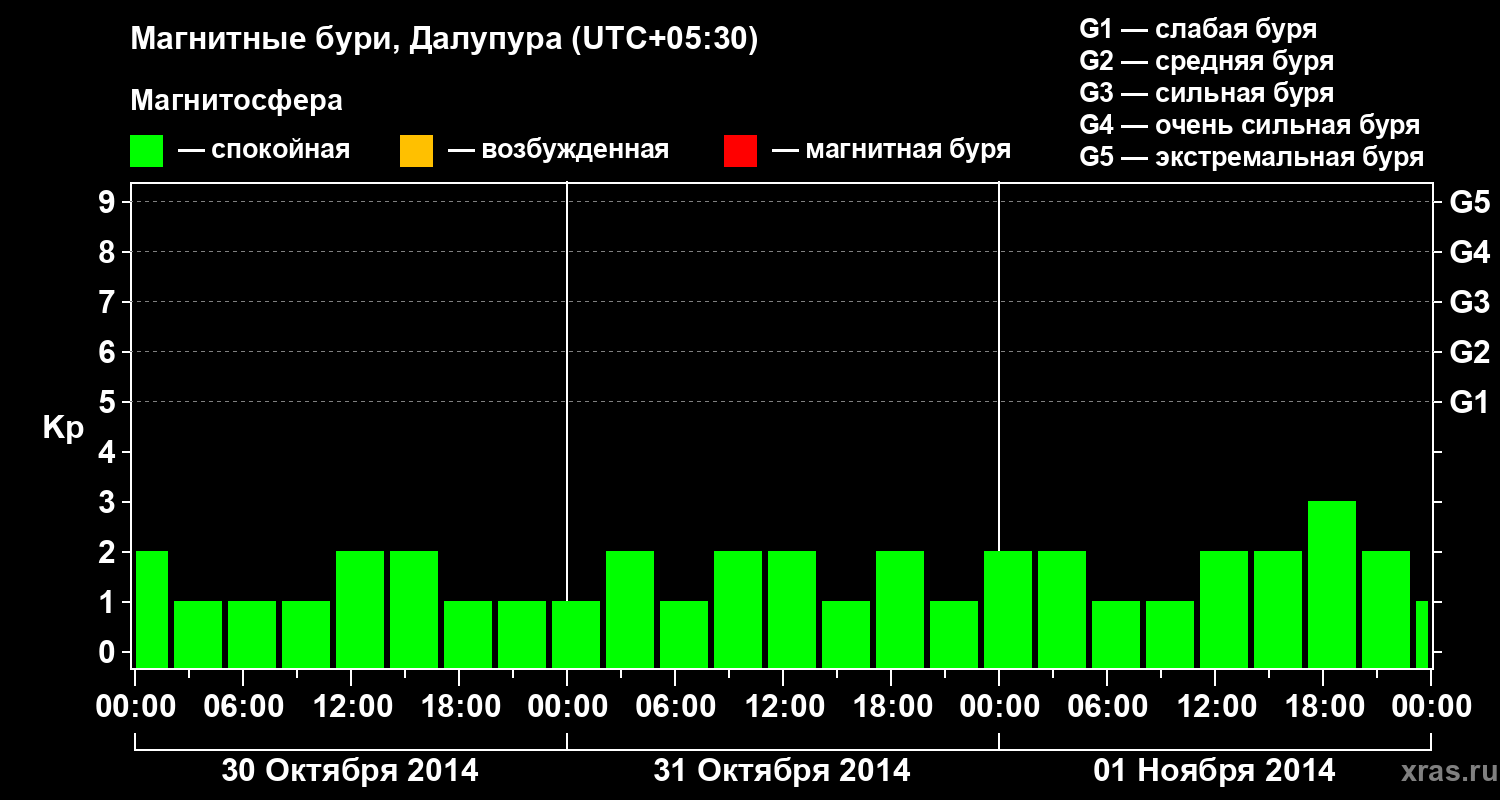Click the bar above 18:00 on 31 October
Viewport: 1500px width, 800px height.
tap(900, 609)
